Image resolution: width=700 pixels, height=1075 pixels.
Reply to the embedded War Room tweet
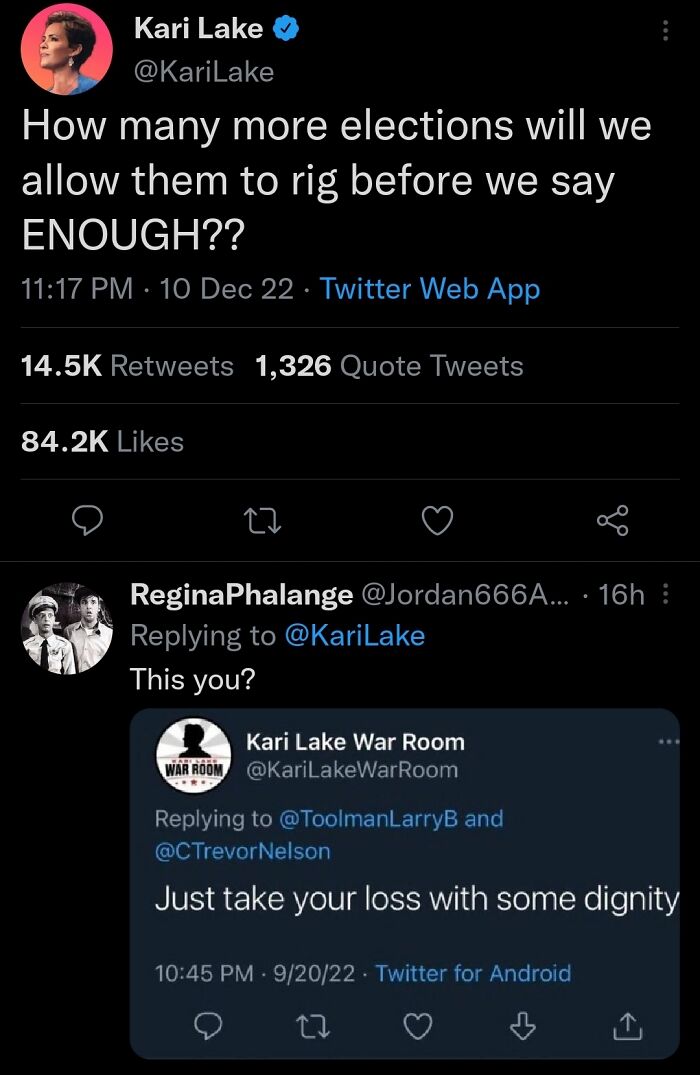click(x=207, y=1024)
